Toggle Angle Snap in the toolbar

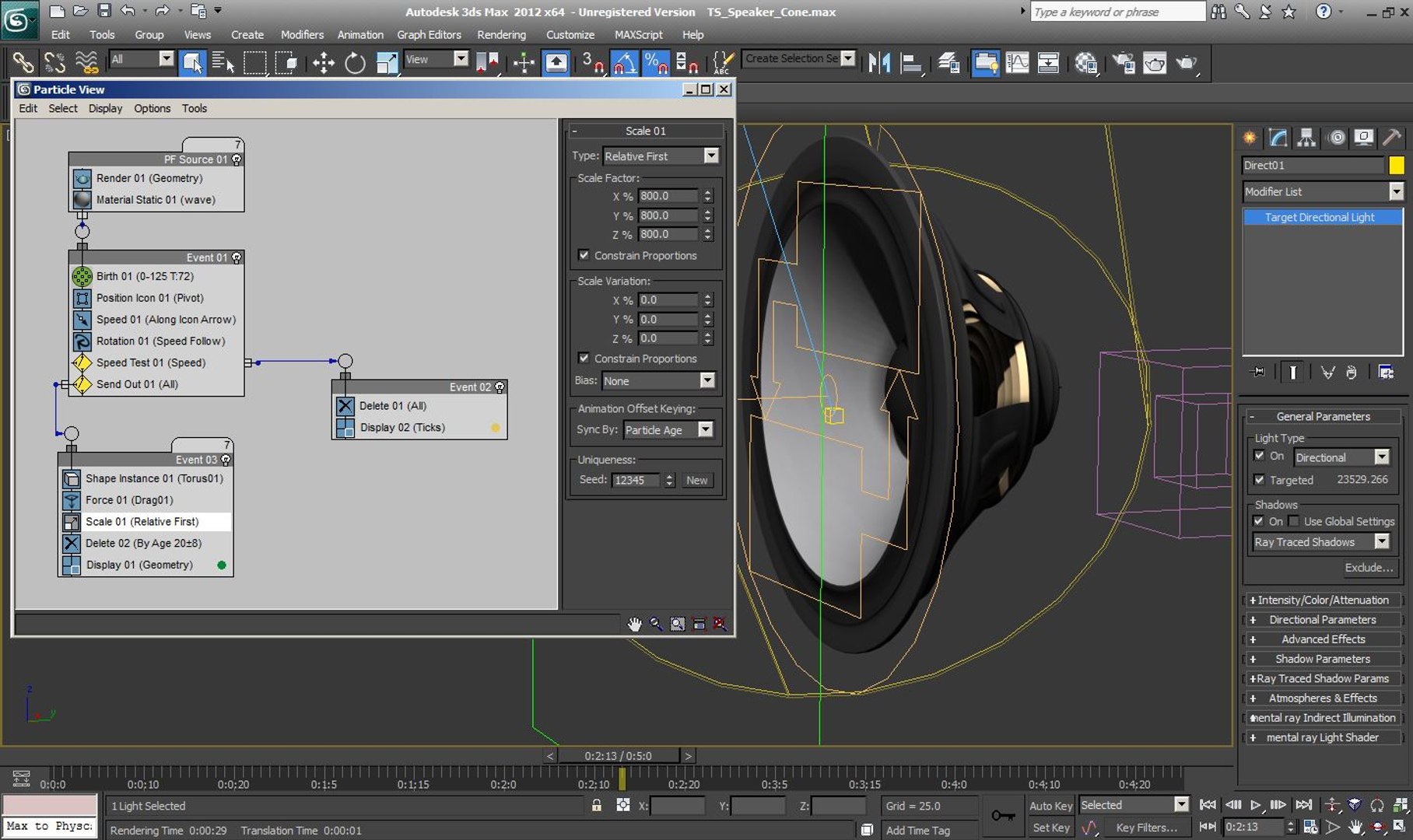[624, 62]
